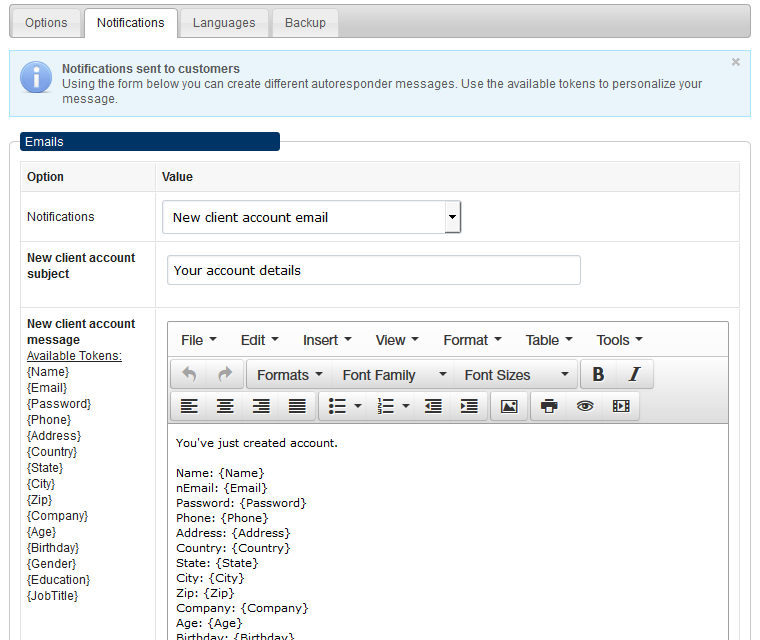Open numbered list style dropdown arrow

pos(406,406)
